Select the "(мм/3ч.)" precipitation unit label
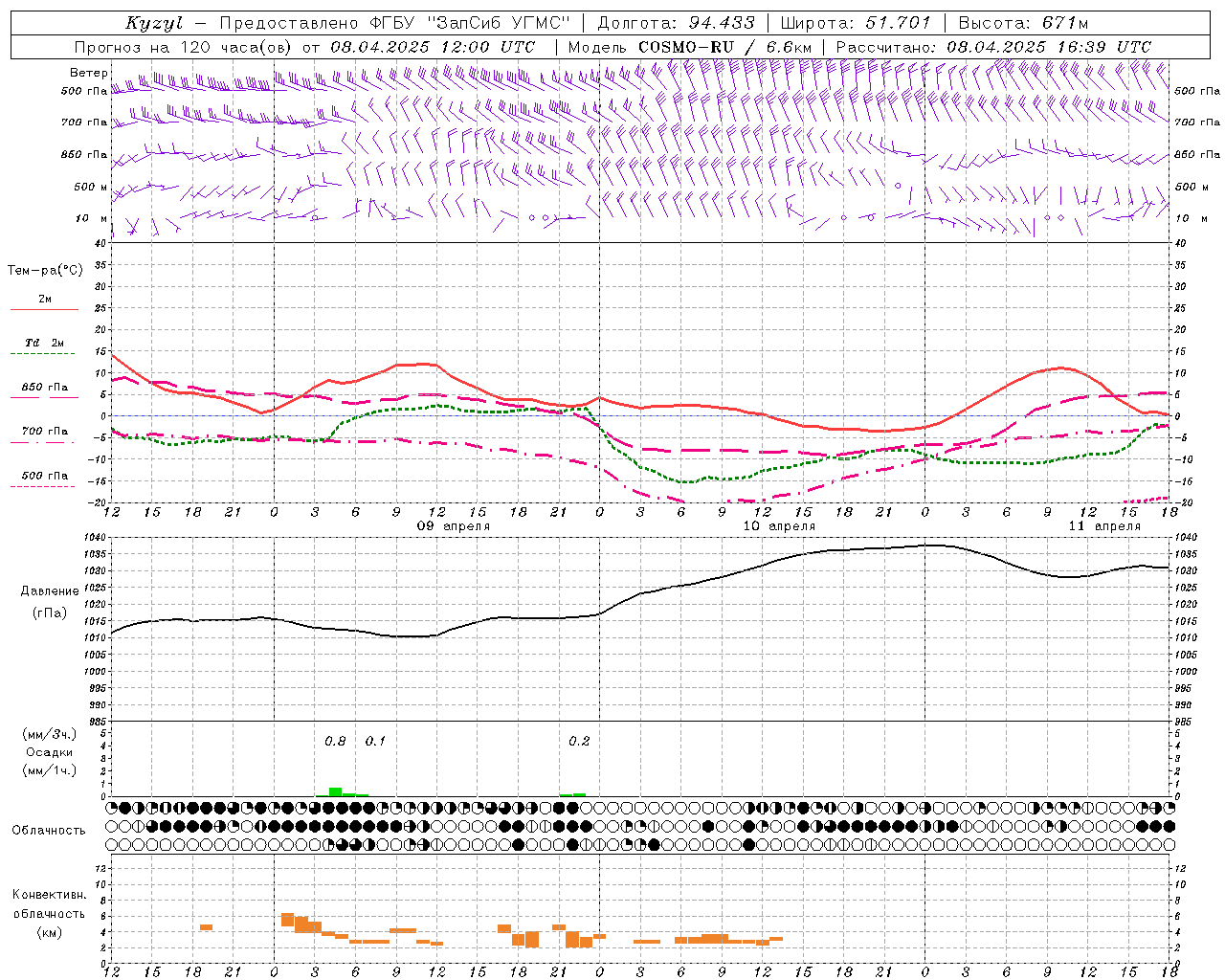 click(50, 734)
